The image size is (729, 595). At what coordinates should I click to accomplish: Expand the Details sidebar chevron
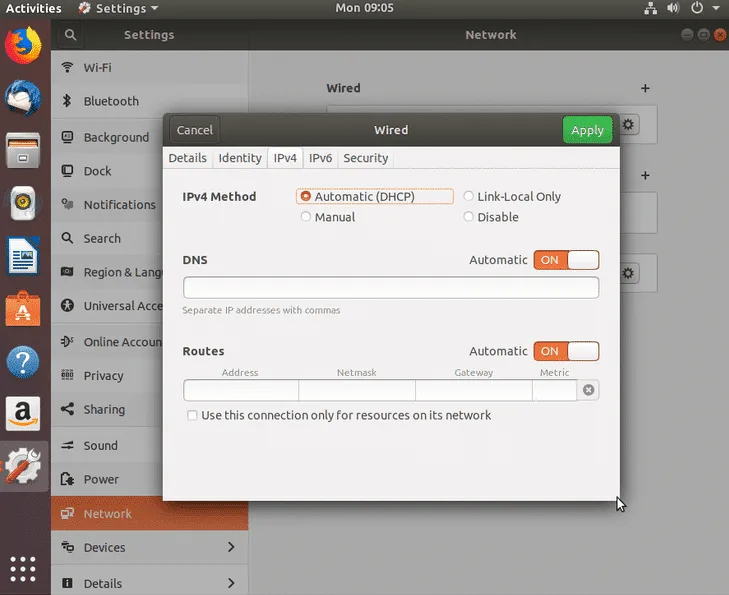231,583
